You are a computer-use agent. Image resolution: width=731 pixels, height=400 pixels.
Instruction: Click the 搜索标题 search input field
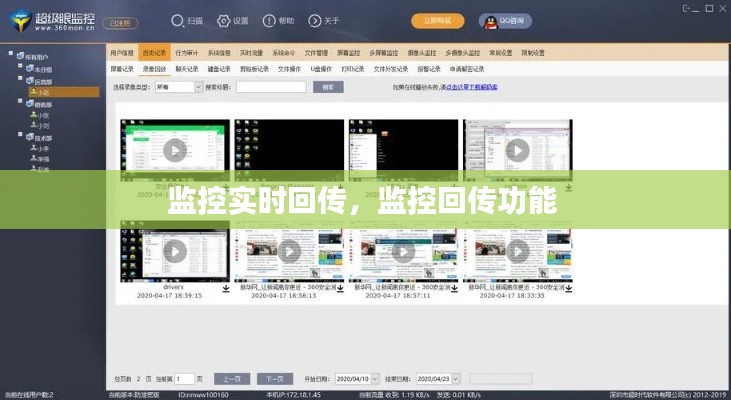pos(270,87)
